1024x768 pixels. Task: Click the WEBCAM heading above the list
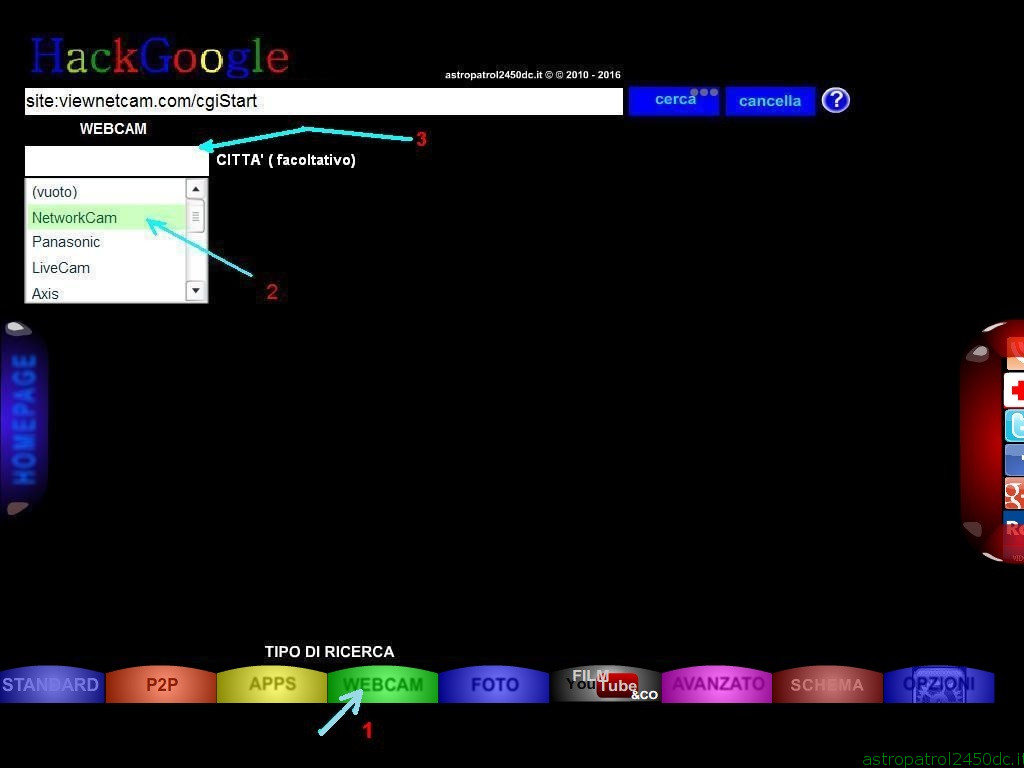tap(113, 129)
